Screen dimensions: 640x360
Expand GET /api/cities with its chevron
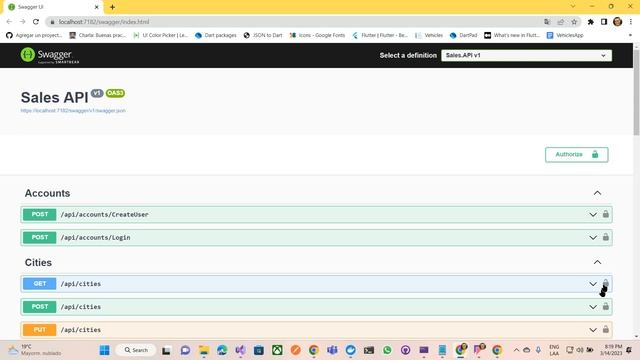593,284
